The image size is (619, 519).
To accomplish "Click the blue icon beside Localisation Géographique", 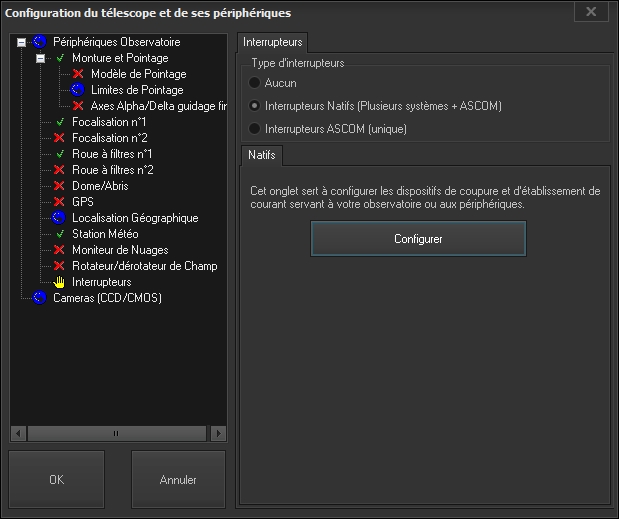I will pyautogui.click(x=59, y=218).
